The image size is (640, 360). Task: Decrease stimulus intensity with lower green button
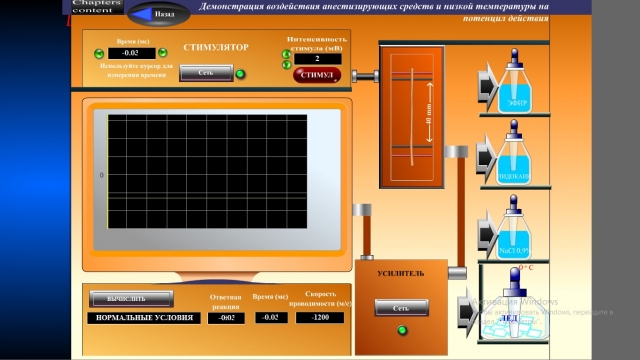(x=286, y=64)
